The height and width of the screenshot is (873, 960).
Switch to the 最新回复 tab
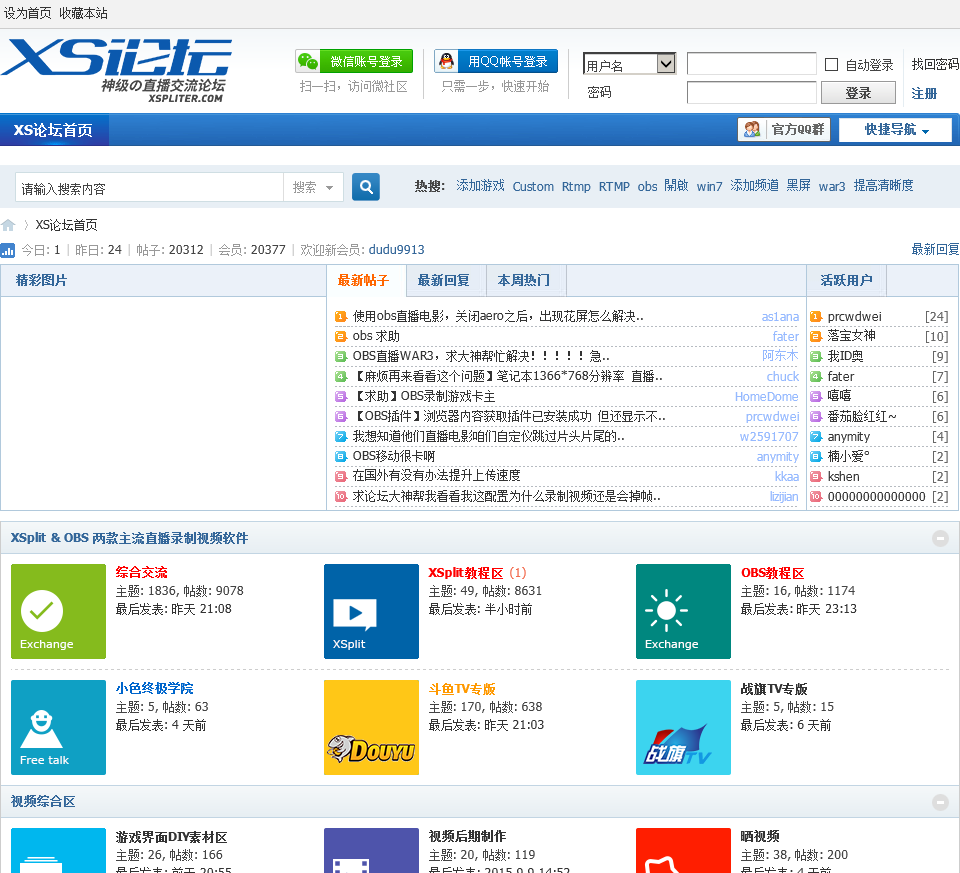pyautogui.click(x=445, y=280)
